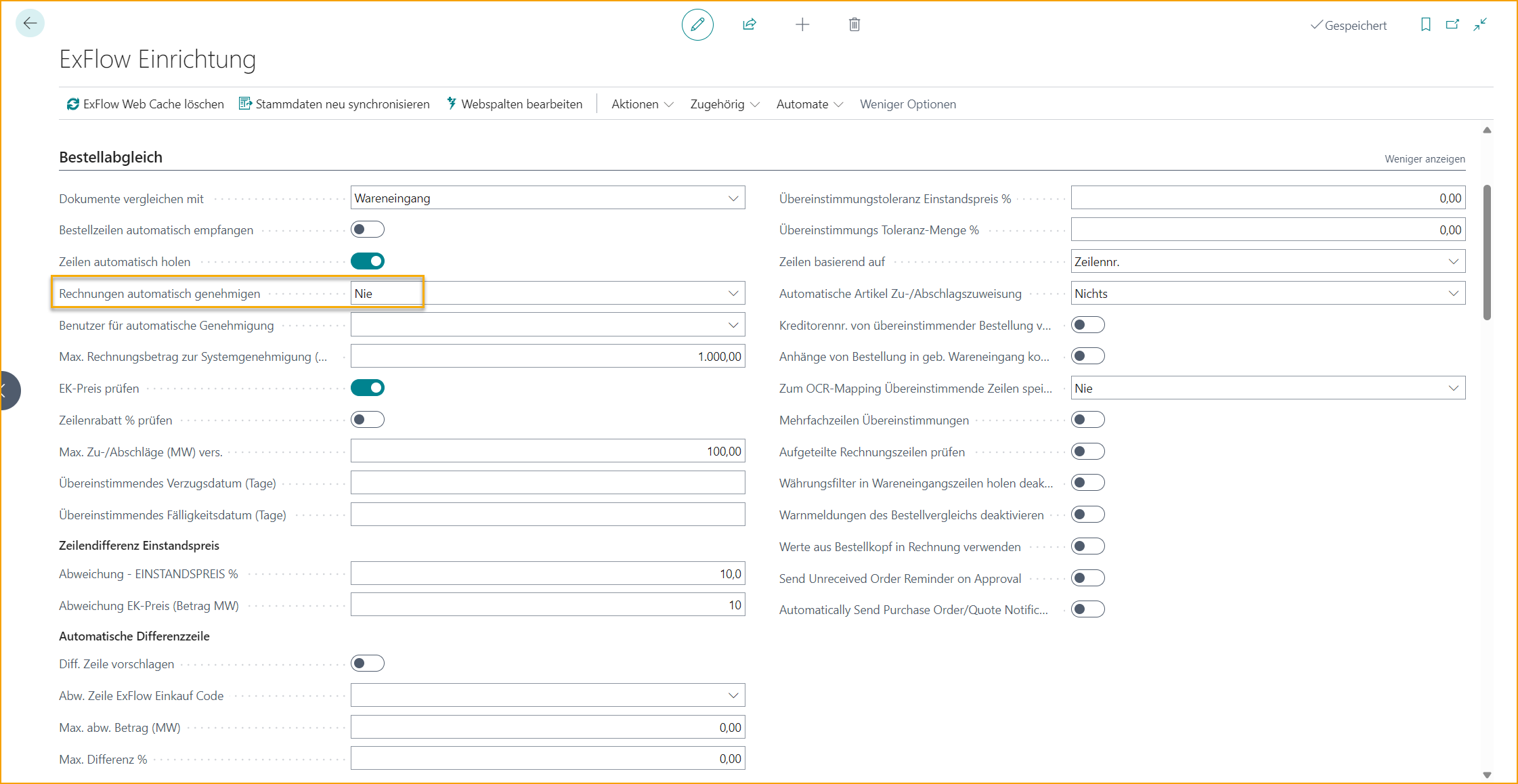Disable EK-Preis prüfen switch
This screenshot has width=1518, height=784.
(x=368, y=388)
